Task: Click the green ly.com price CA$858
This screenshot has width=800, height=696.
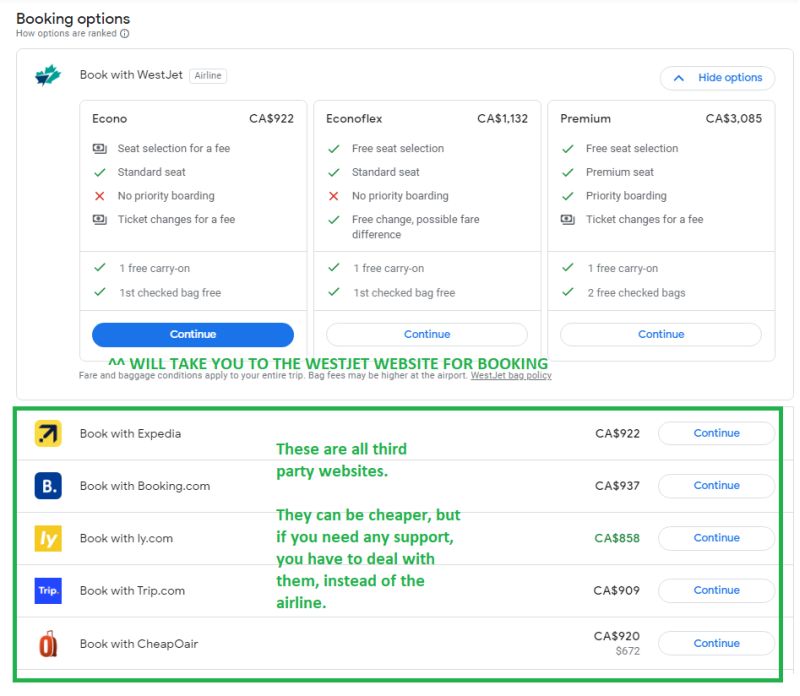Action: [617, 538]
